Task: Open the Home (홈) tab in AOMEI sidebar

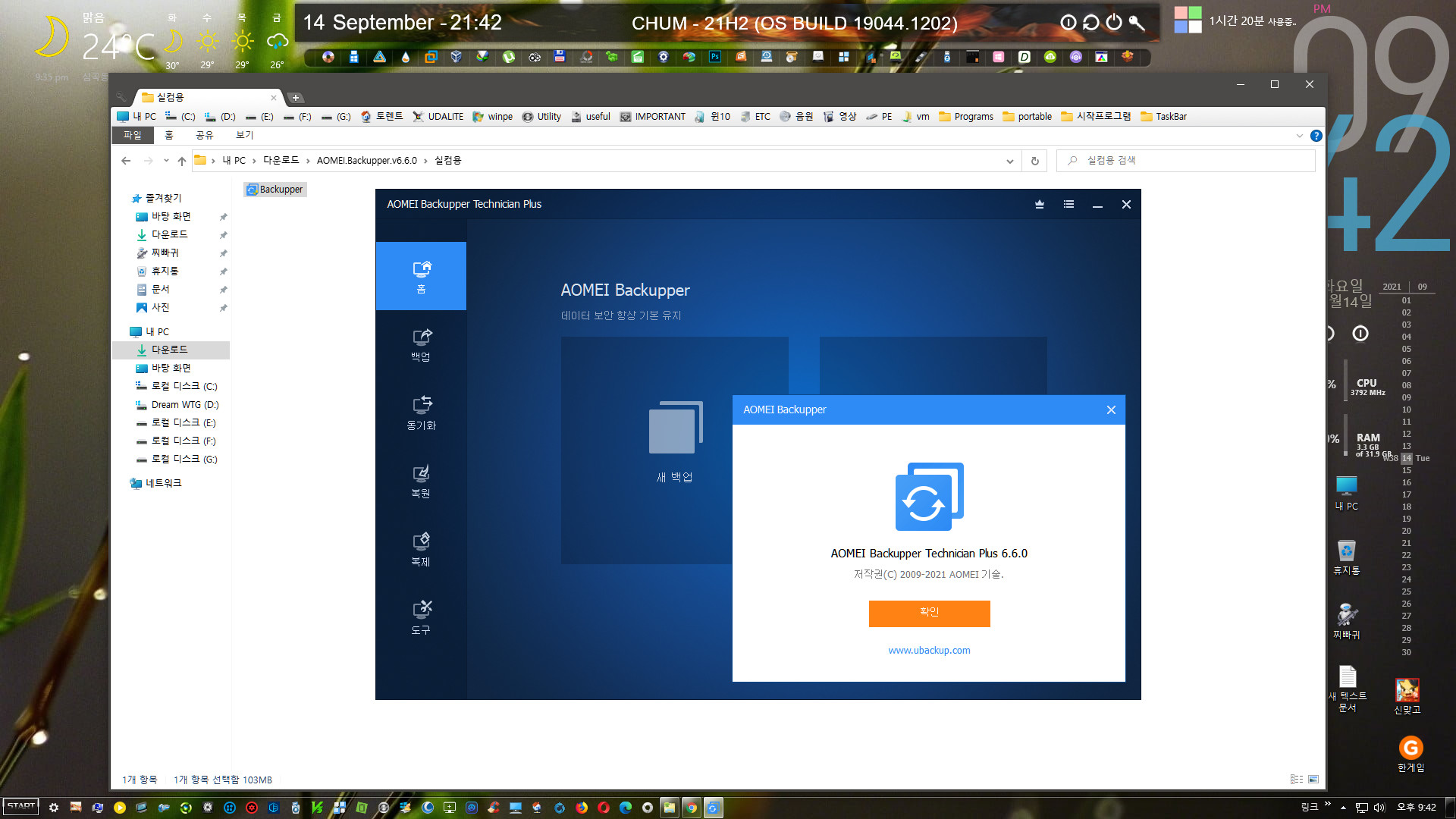Action: 421,276
